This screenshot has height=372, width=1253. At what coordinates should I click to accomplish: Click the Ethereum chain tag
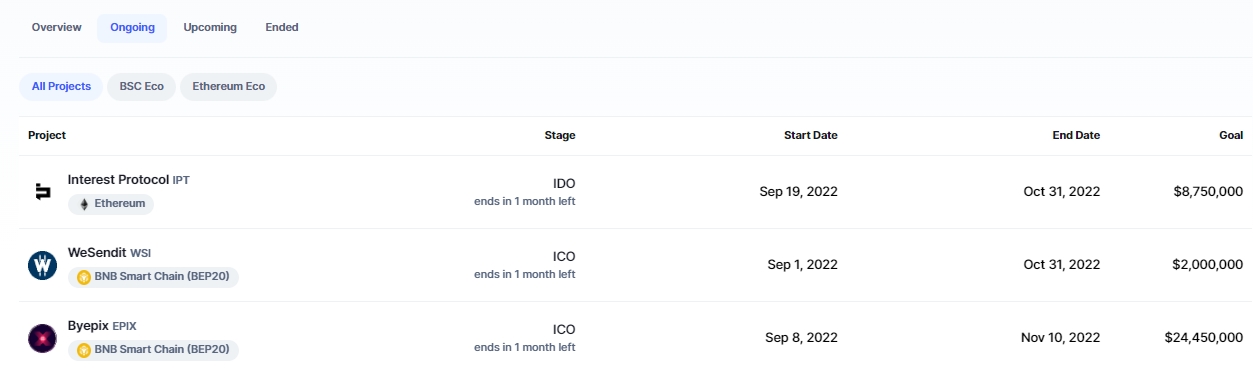[x=111, y=203]
